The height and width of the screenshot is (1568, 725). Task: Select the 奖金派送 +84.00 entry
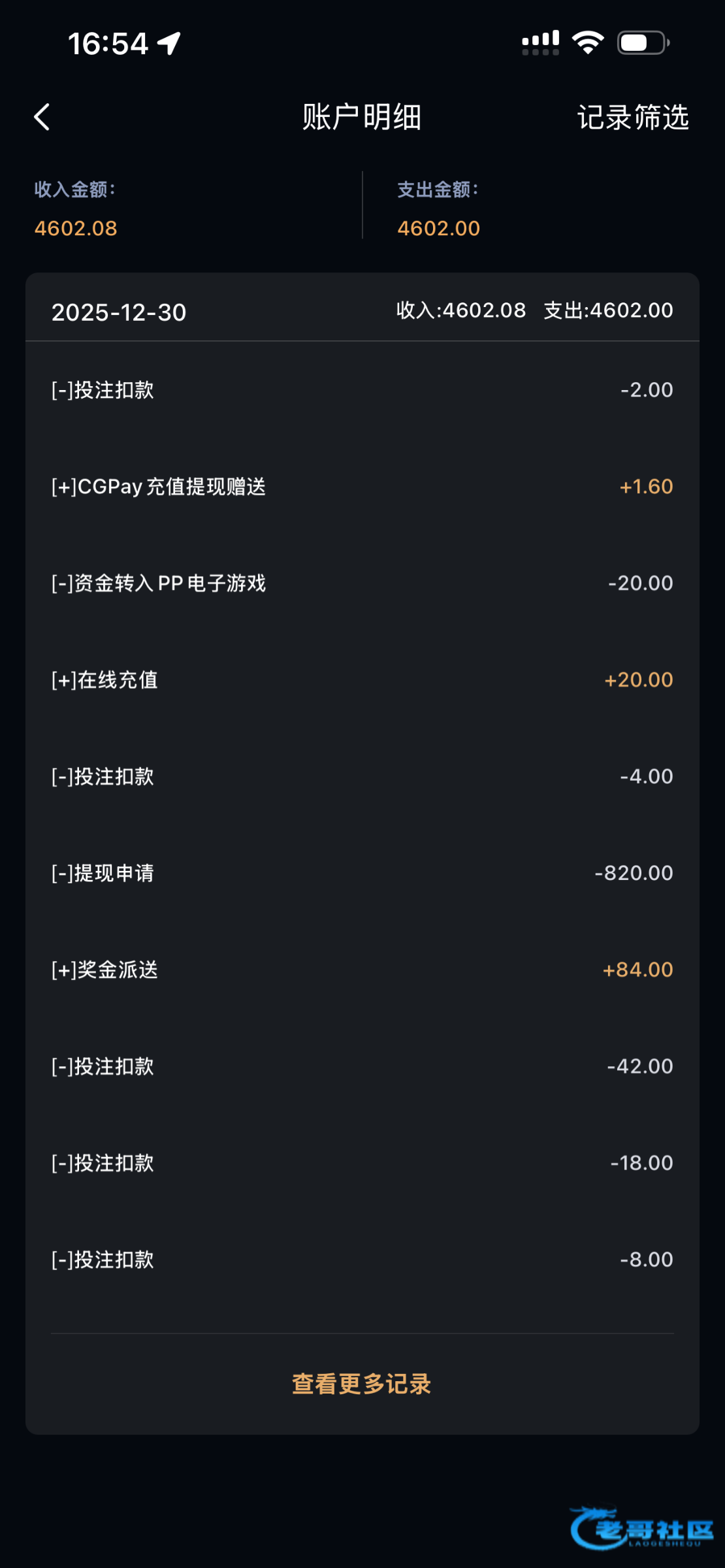(362, 970)
